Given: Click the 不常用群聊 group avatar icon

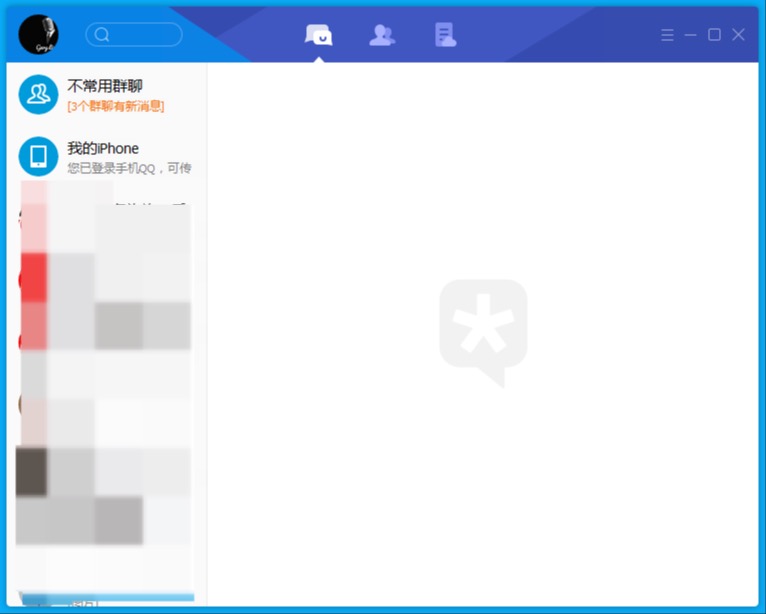Looking at the screenshot, I should click(x=38, y=94).
